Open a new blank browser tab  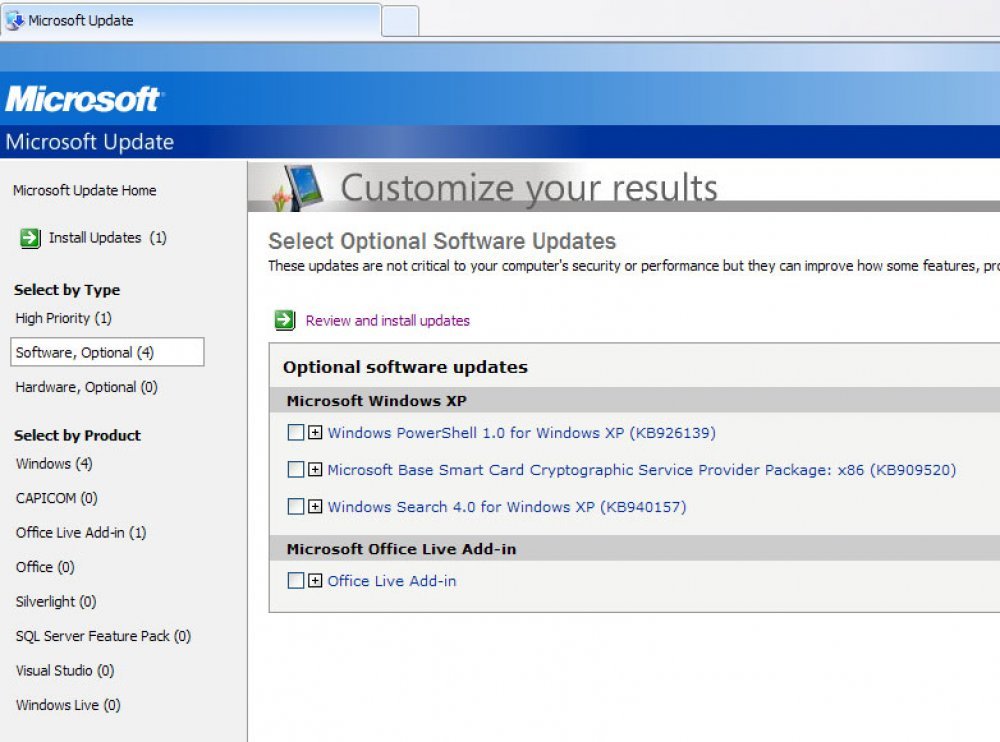pos(400,21)
